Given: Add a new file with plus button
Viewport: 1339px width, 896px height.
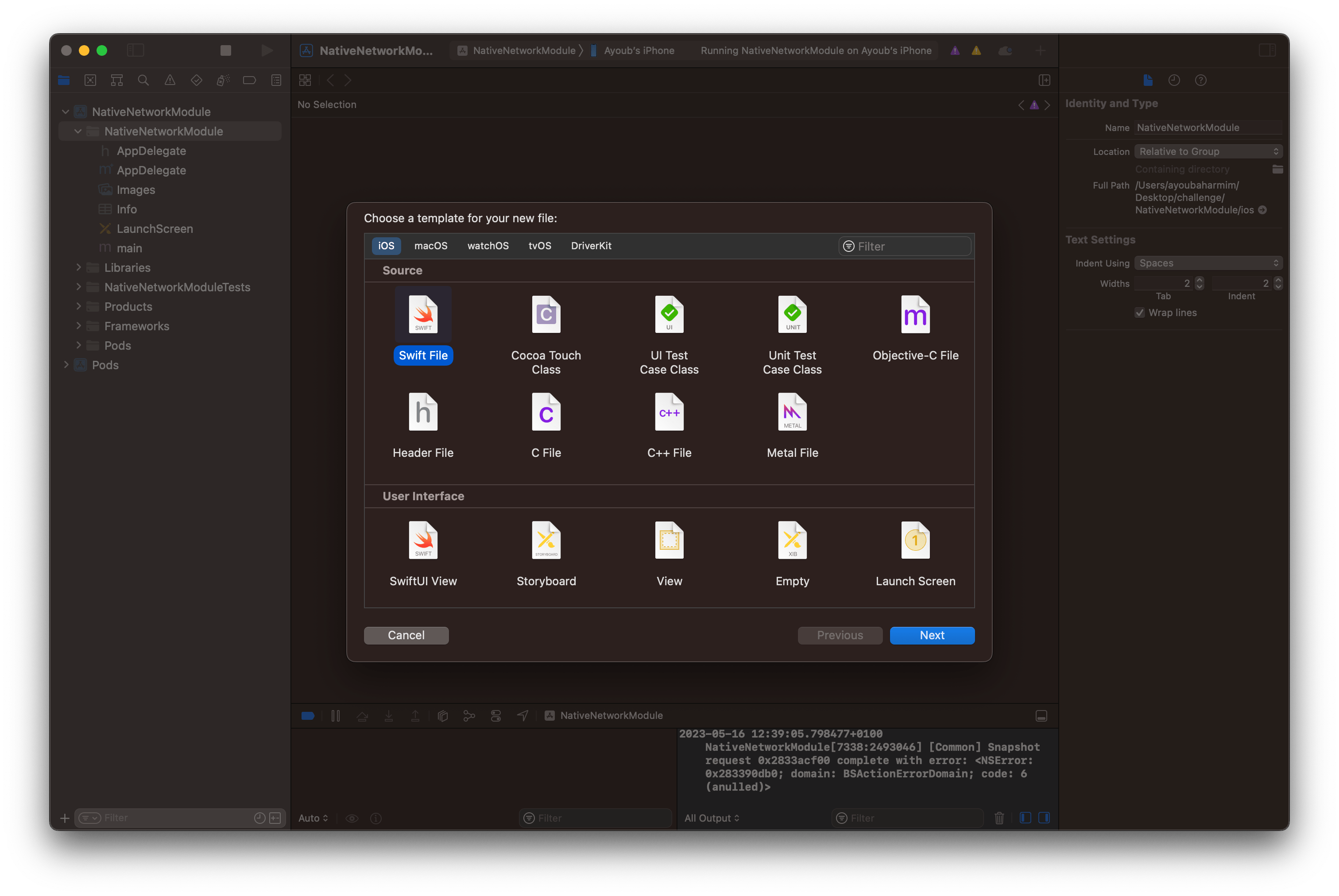Looking at the screenshot, I should click(x=65, y=818).
